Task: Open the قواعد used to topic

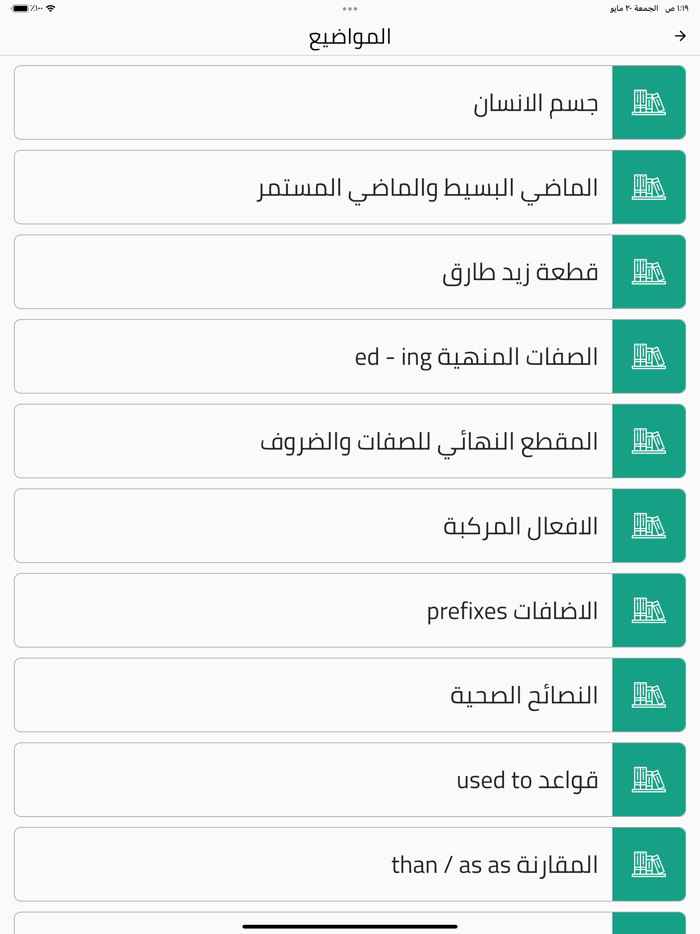Action: click(310, 779)
